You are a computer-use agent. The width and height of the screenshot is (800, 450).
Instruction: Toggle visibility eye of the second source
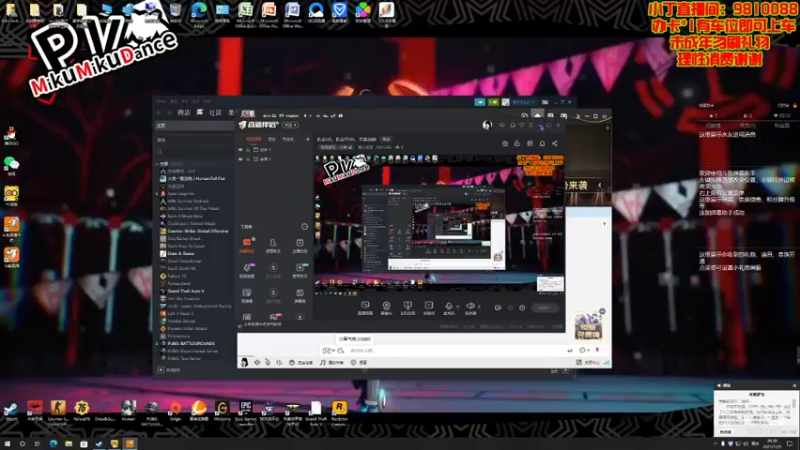240,159
